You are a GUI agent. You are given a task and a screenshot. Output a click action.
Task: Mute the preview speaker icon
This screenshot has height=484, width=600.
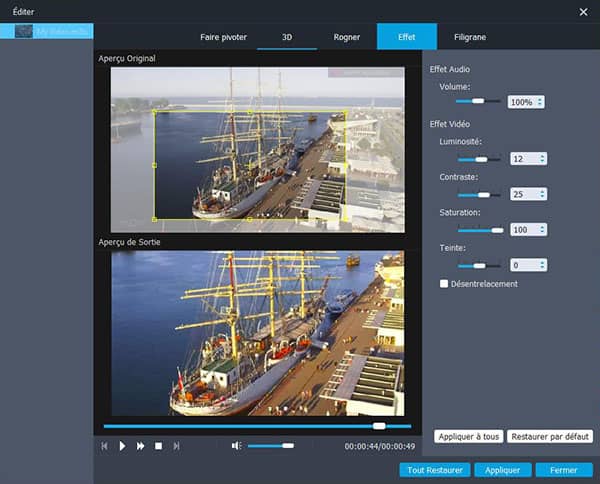(236, 445)
